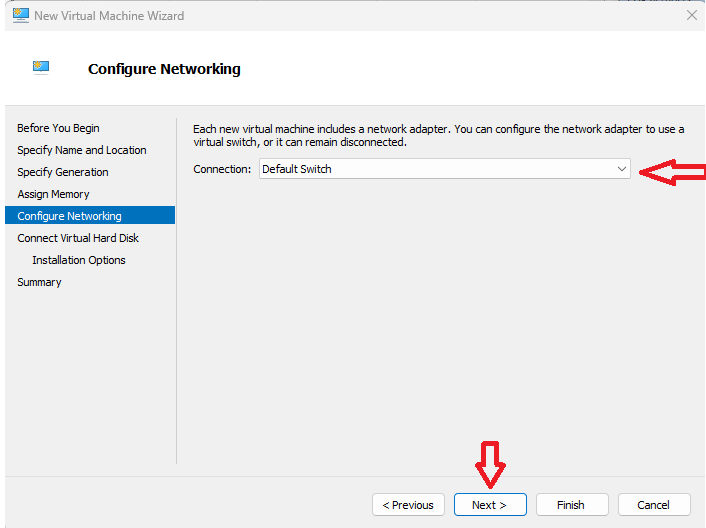Go to the Summary step in the sidebar
This screenshot has height=528, width=706.
pyautogui.click(x=39, y=282)
